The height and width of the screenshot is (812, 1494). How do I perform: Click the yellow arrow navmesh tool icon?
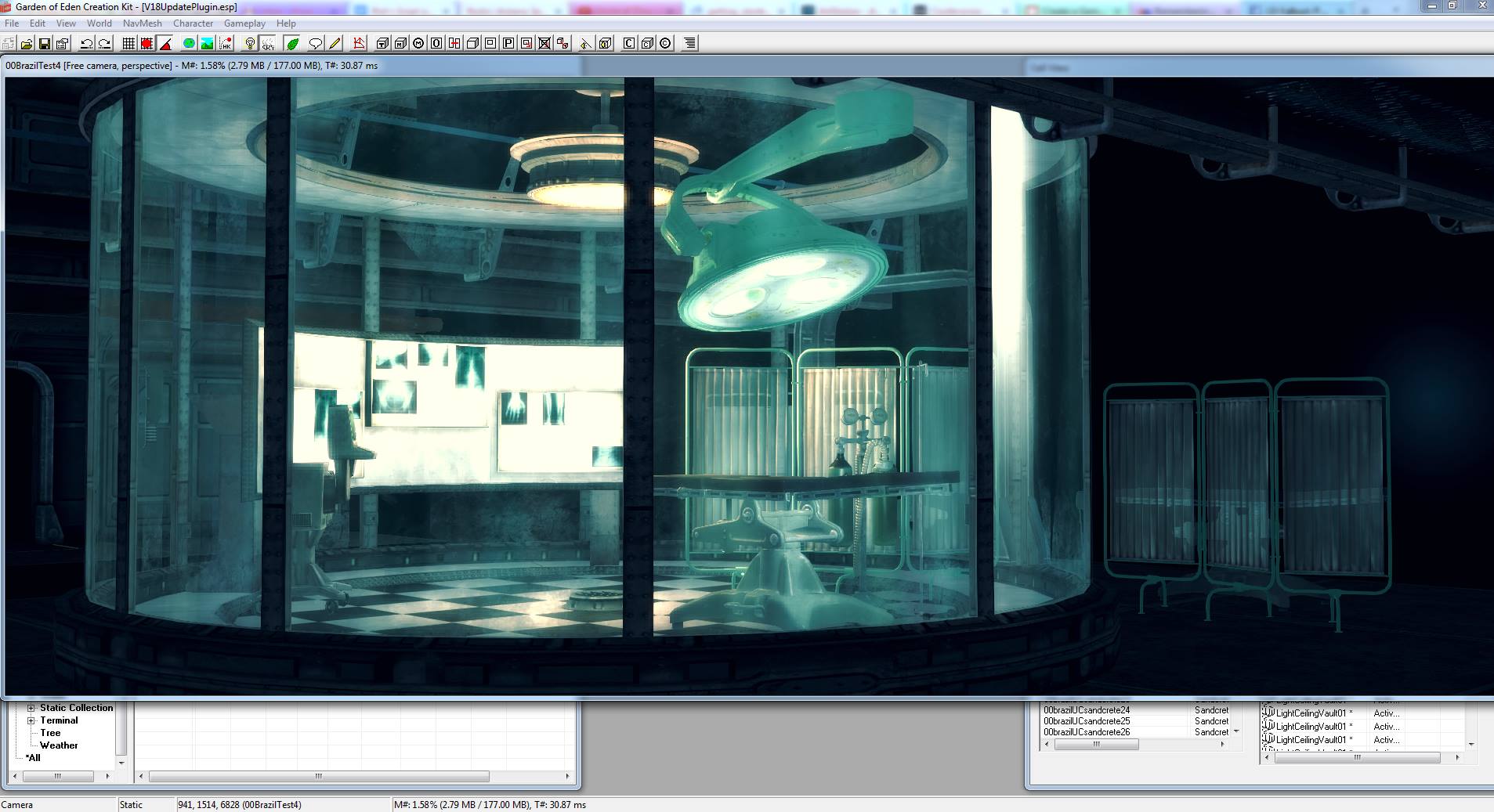586,43
